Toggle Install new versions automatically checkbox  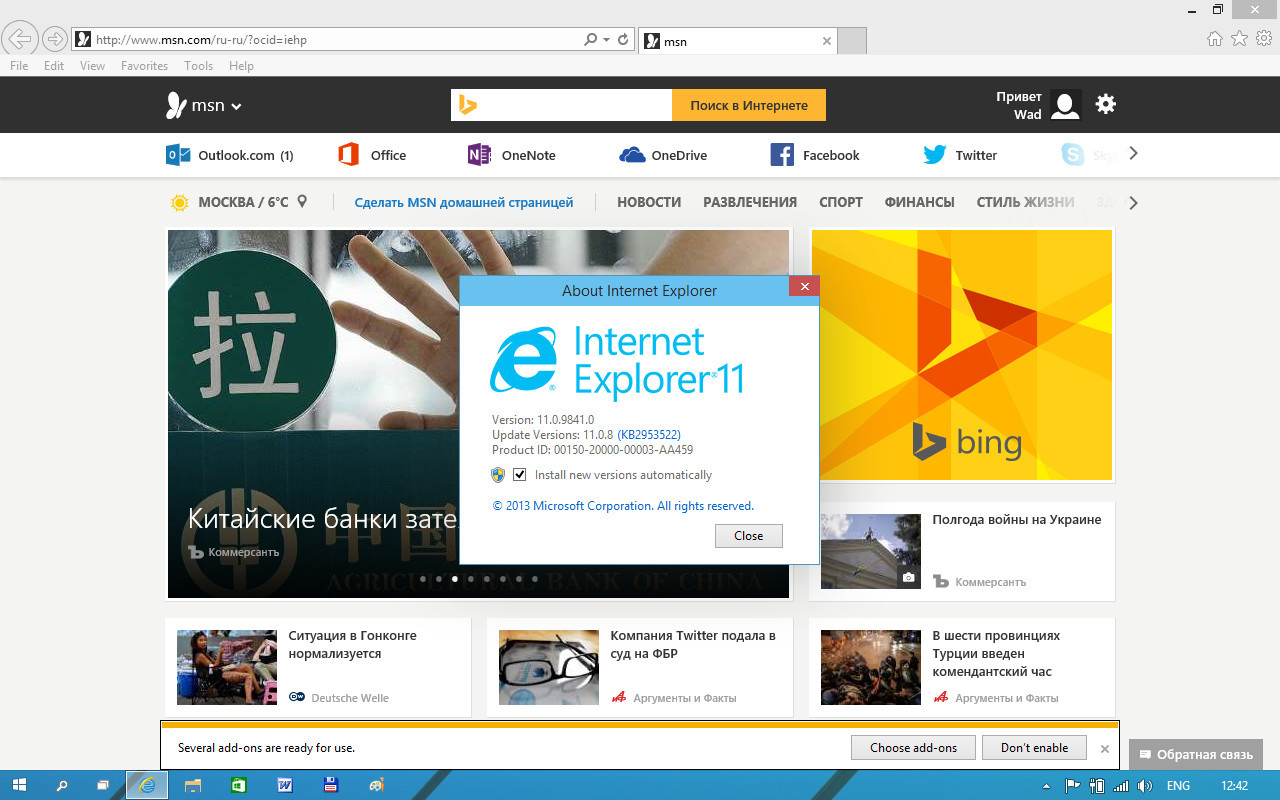[x=519, y=475]
